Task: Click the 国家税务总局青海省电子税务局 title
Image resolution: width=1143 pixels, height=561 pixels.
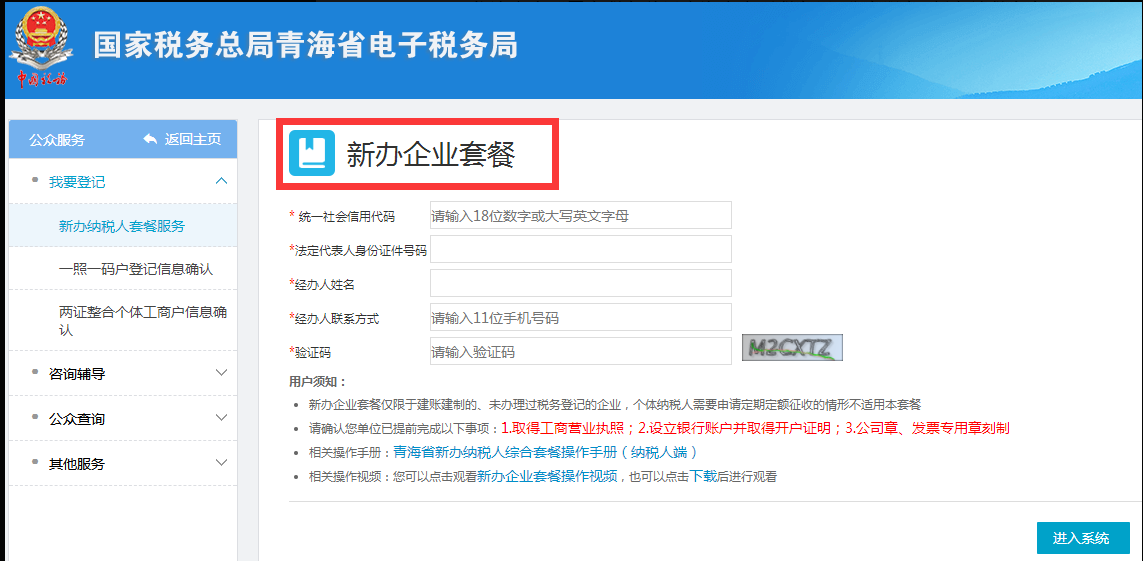Action: 305,46
